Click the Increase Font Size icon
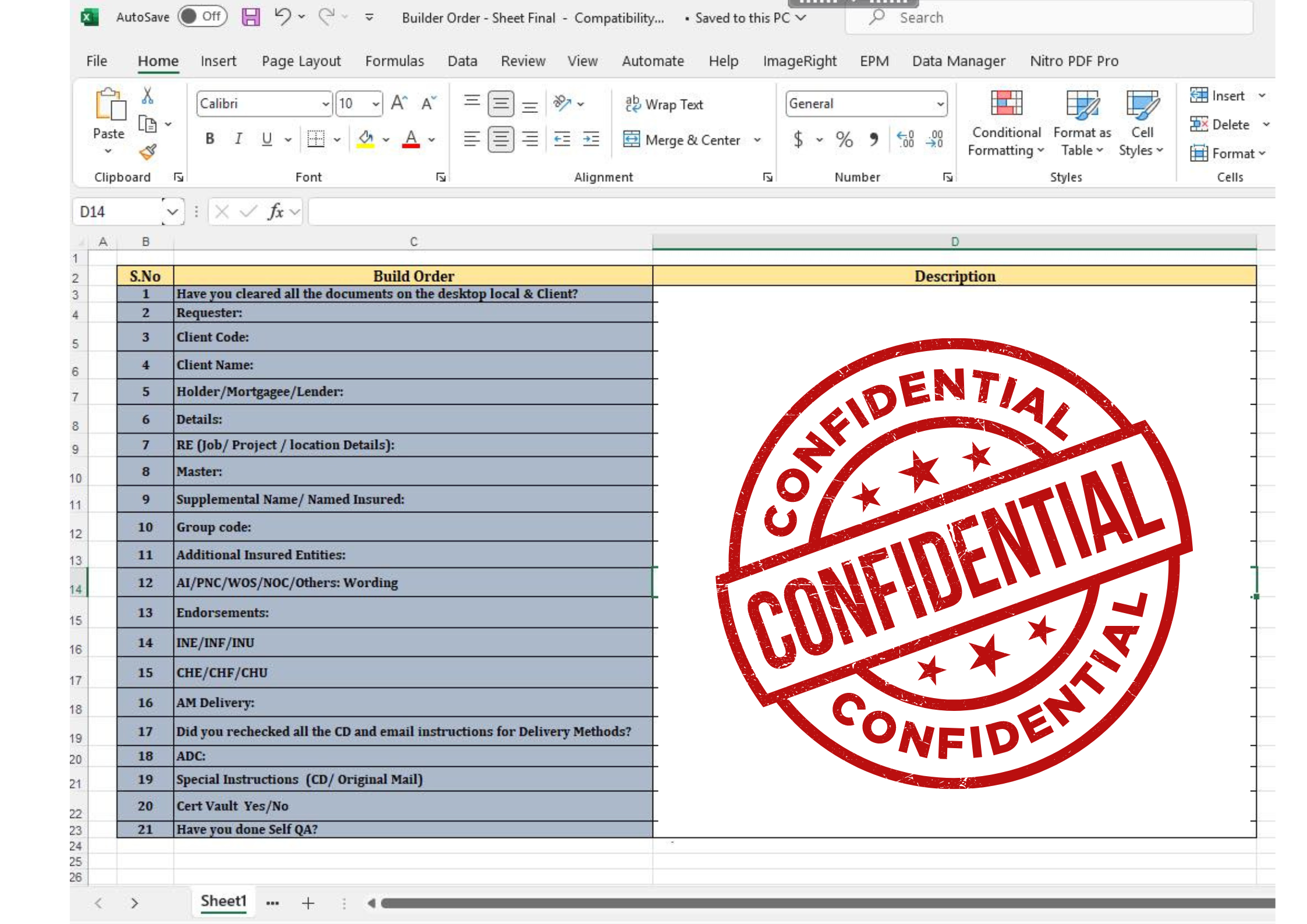This screenshot has height=924, width=1307. click(399, 104)
